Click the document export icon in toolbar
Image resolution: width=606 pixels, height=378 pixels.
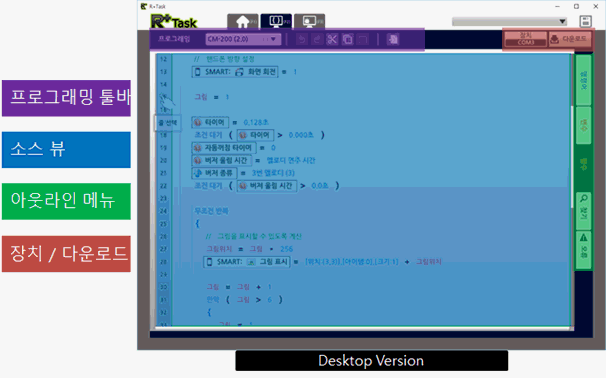393,39
